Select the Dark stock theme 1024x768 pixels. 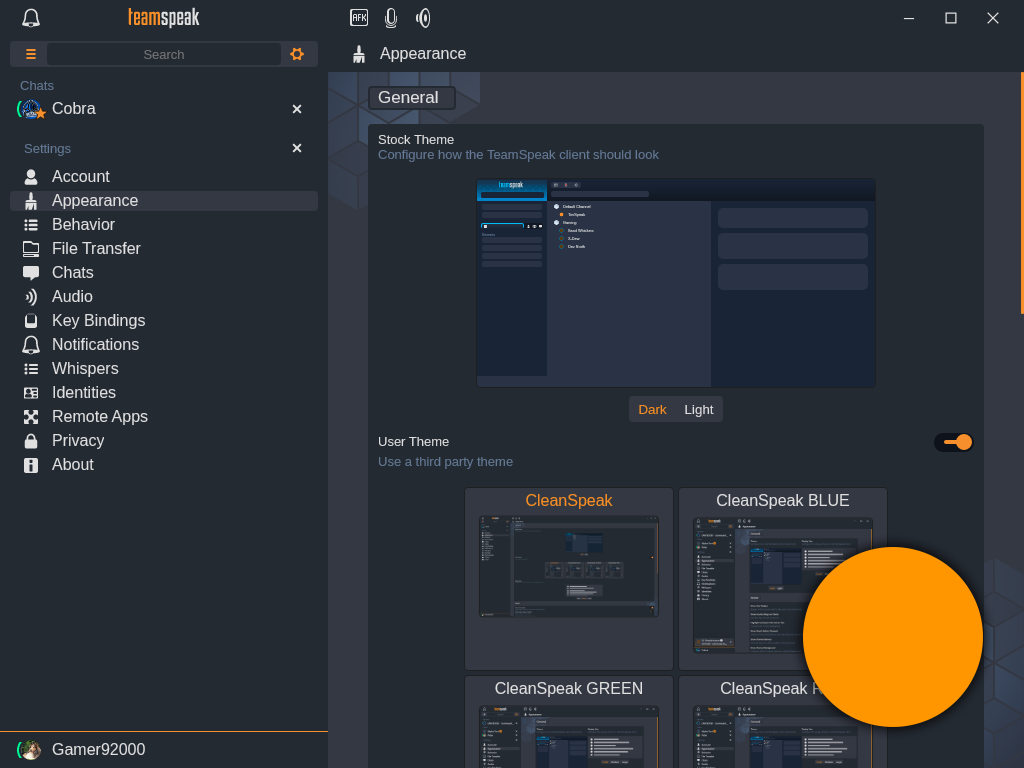[x=652, y=409]
